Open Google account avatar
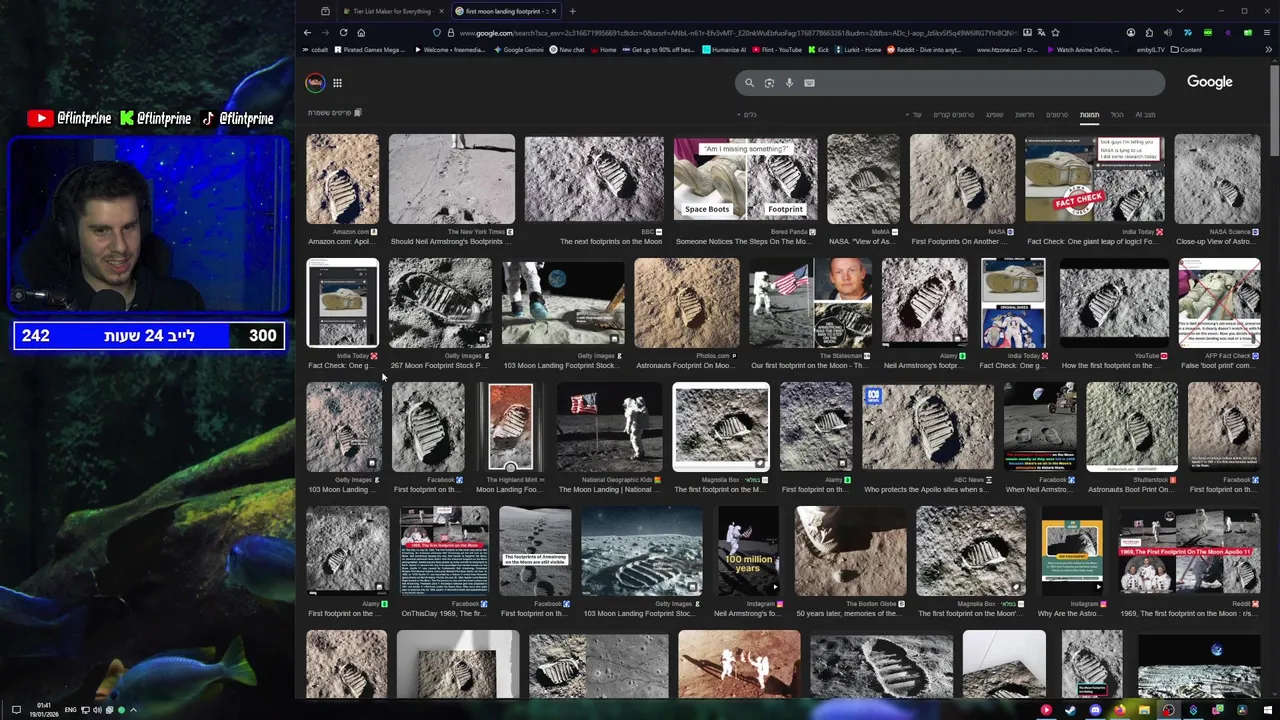This screenshot has height=720, width=1280. tap(314, 83)
